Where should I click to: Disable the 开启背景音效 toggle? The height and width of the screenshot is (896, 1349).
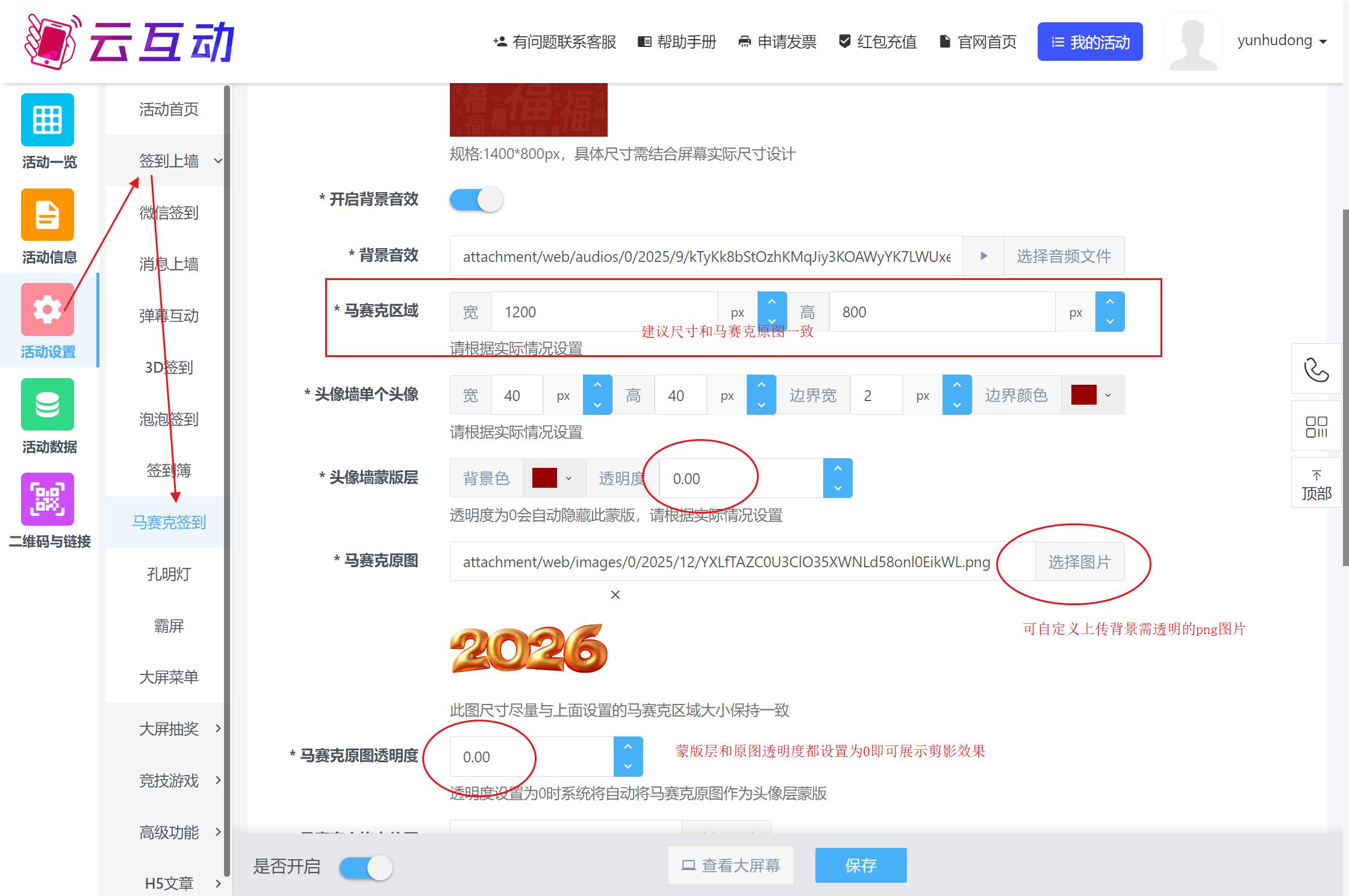[476, 199]
